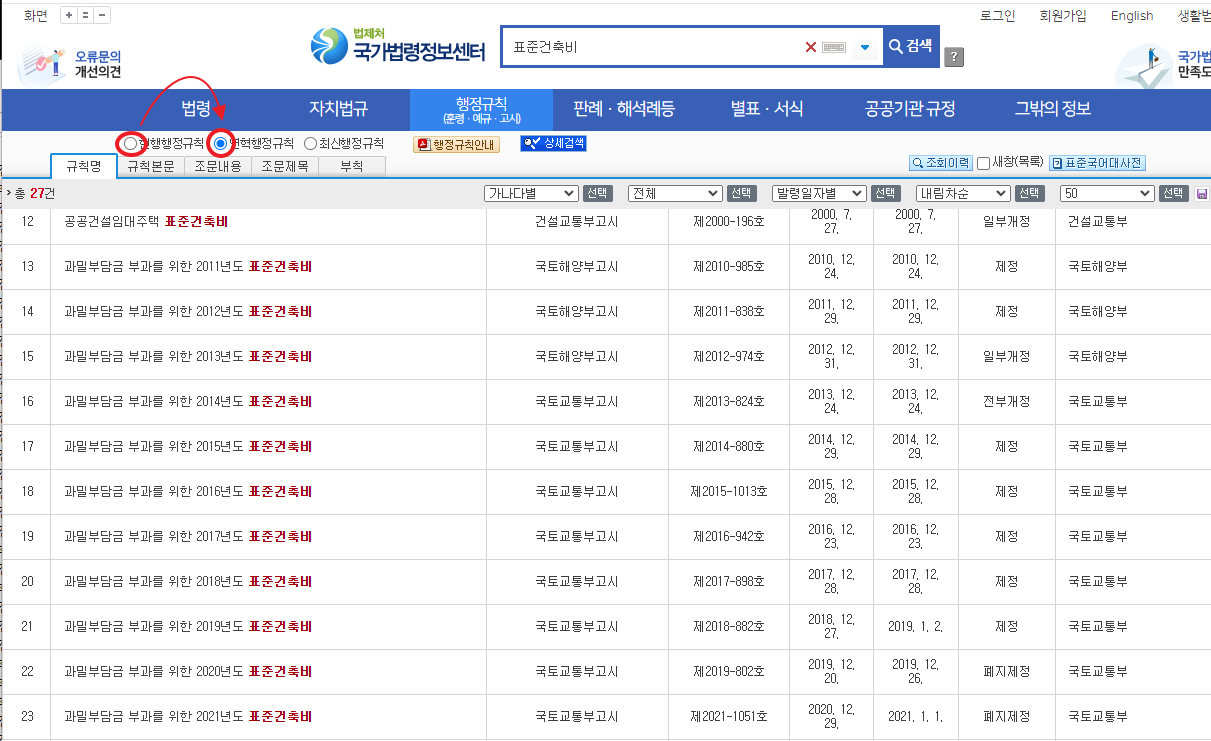Select the 현행행정규칙 radio button

coord(131,144)
